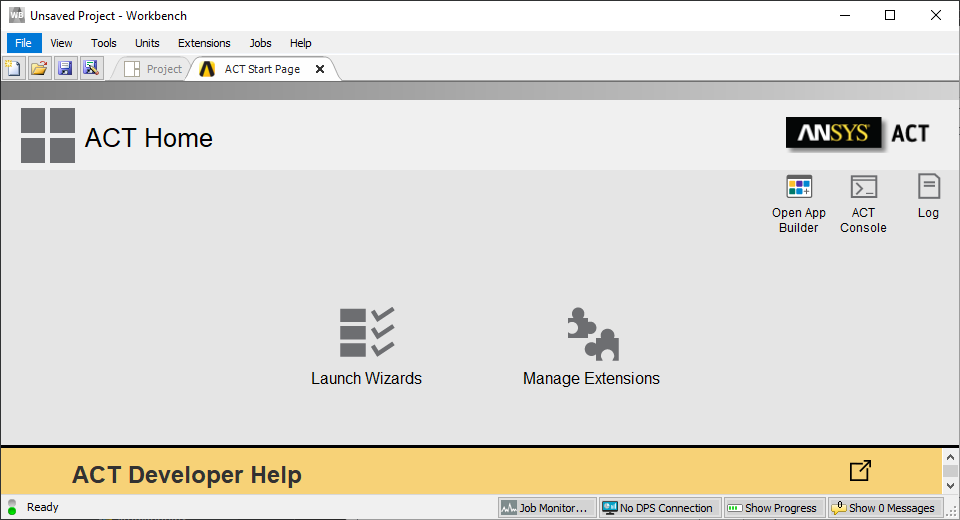The height and width of the screenshot is (520, 960).
Task: Click the No DPS Connection button
Action: 660,508
